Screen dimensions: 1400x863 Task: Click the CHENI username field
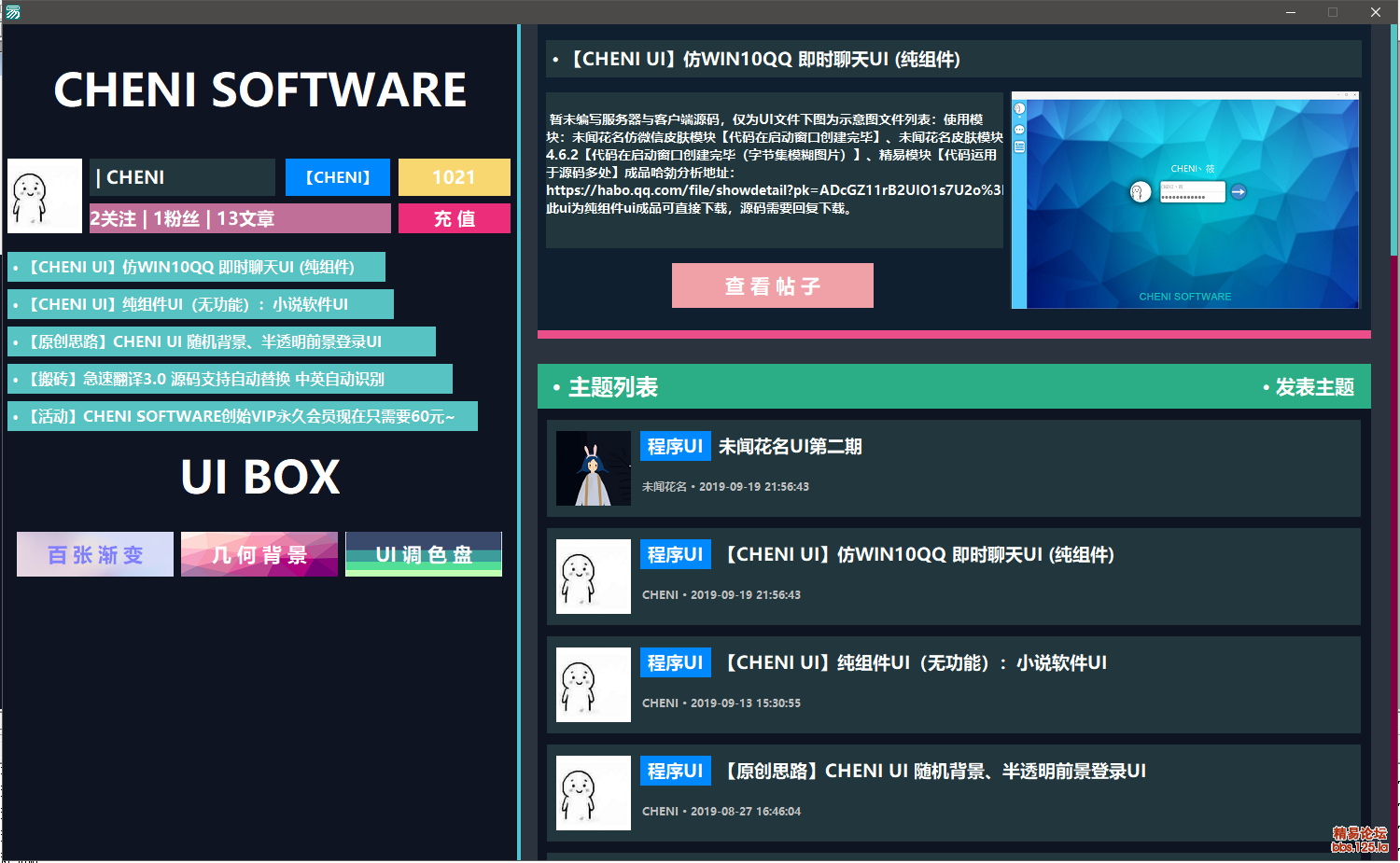point(182,177)
